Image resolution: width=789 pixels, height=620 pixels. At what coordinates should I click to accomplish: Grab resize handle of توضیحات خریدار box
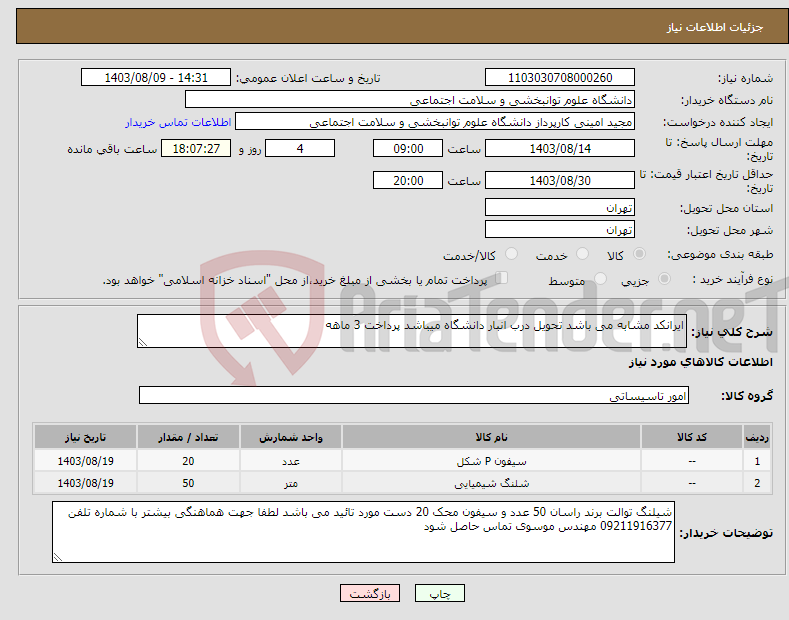(58, 557)
